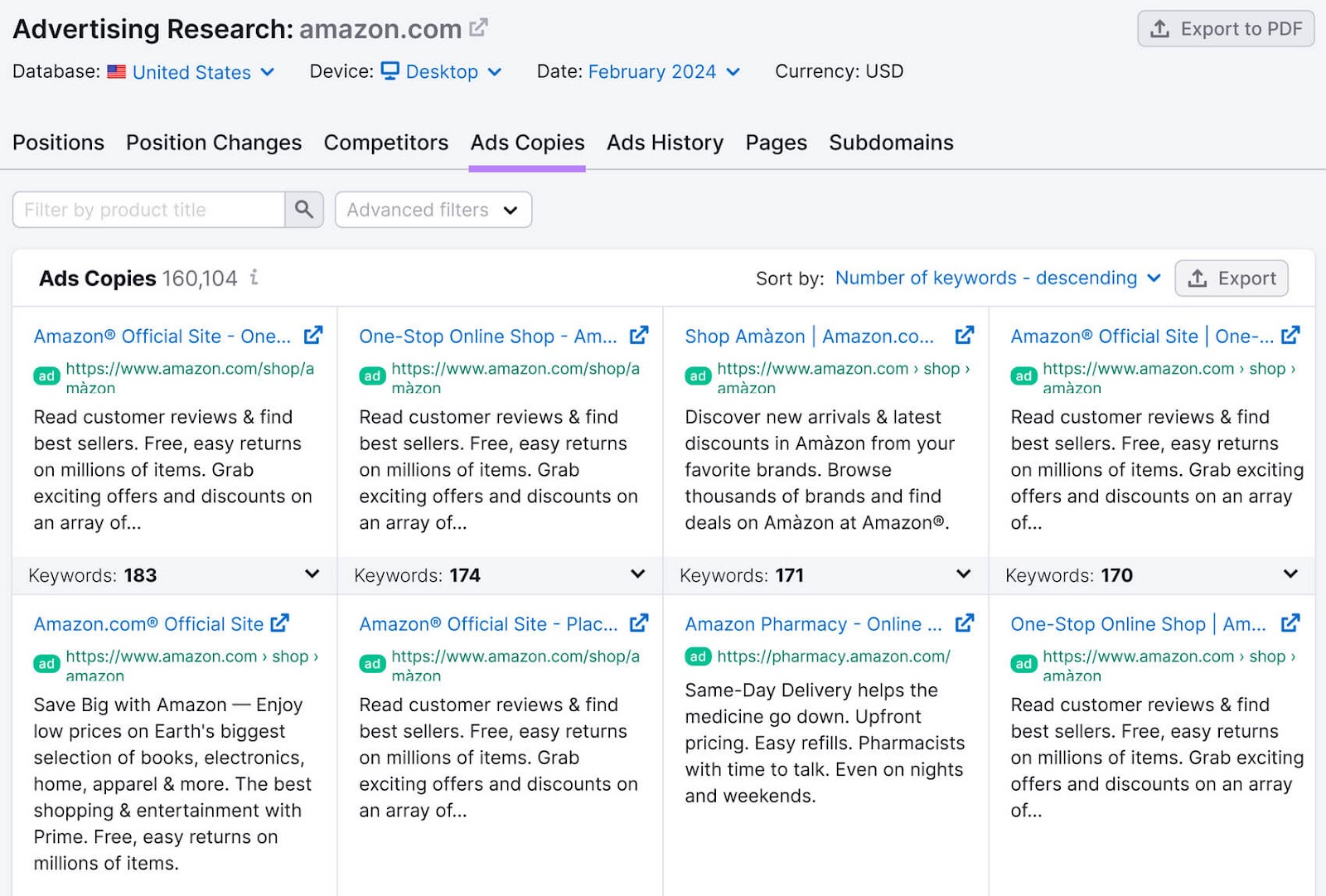This screenshot has height=896, width=1326.
Task: Click the external link icon on the Amazon Pharmacy ad
Action: coord(965,622)
